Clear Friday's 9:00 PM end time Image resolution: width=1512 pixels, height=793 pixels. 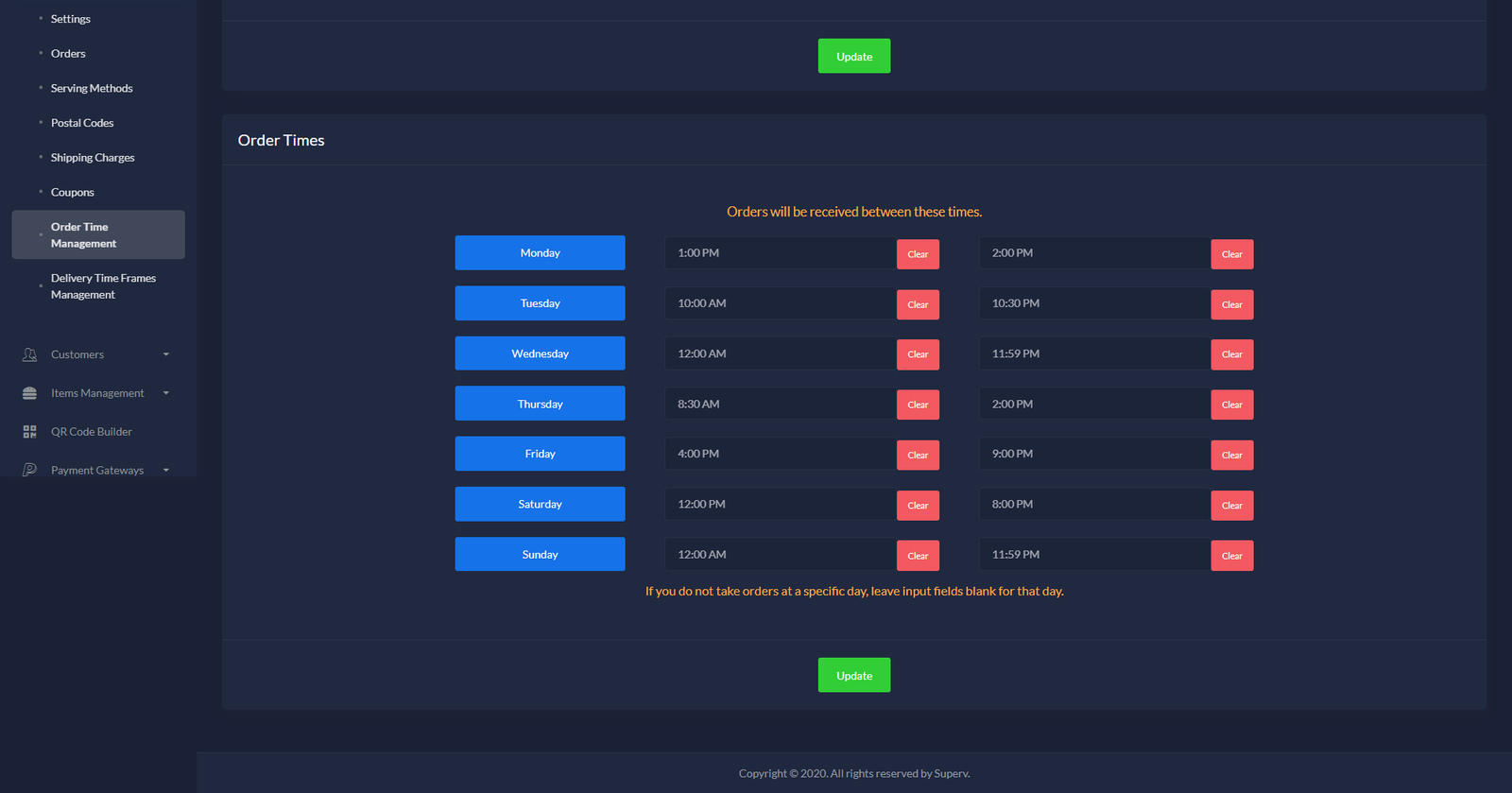click(x=1231, y=456)
